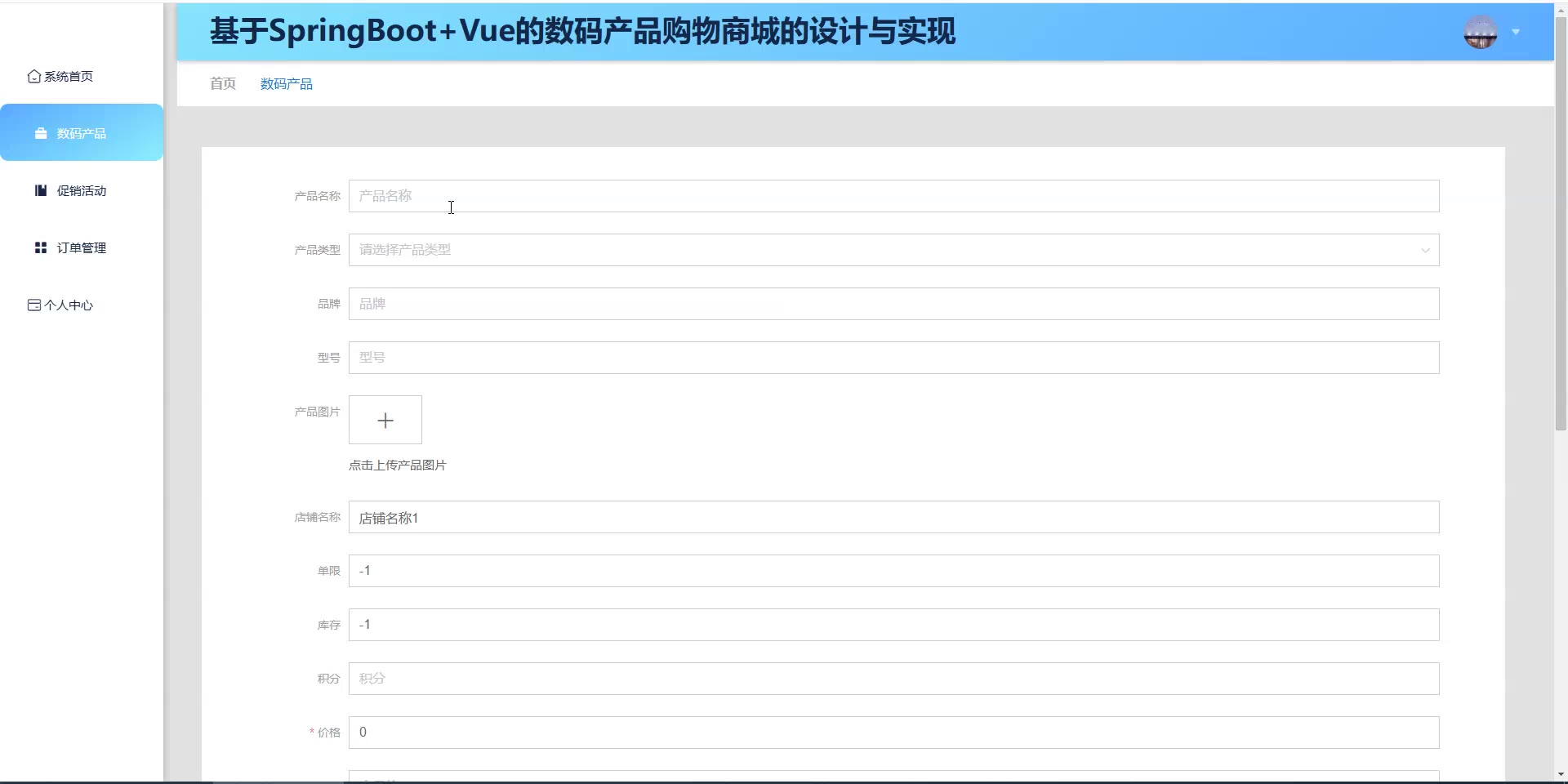Click the 库存 input field
Image resolution: width=1568 pixels, height=784 pixels.
893,625
